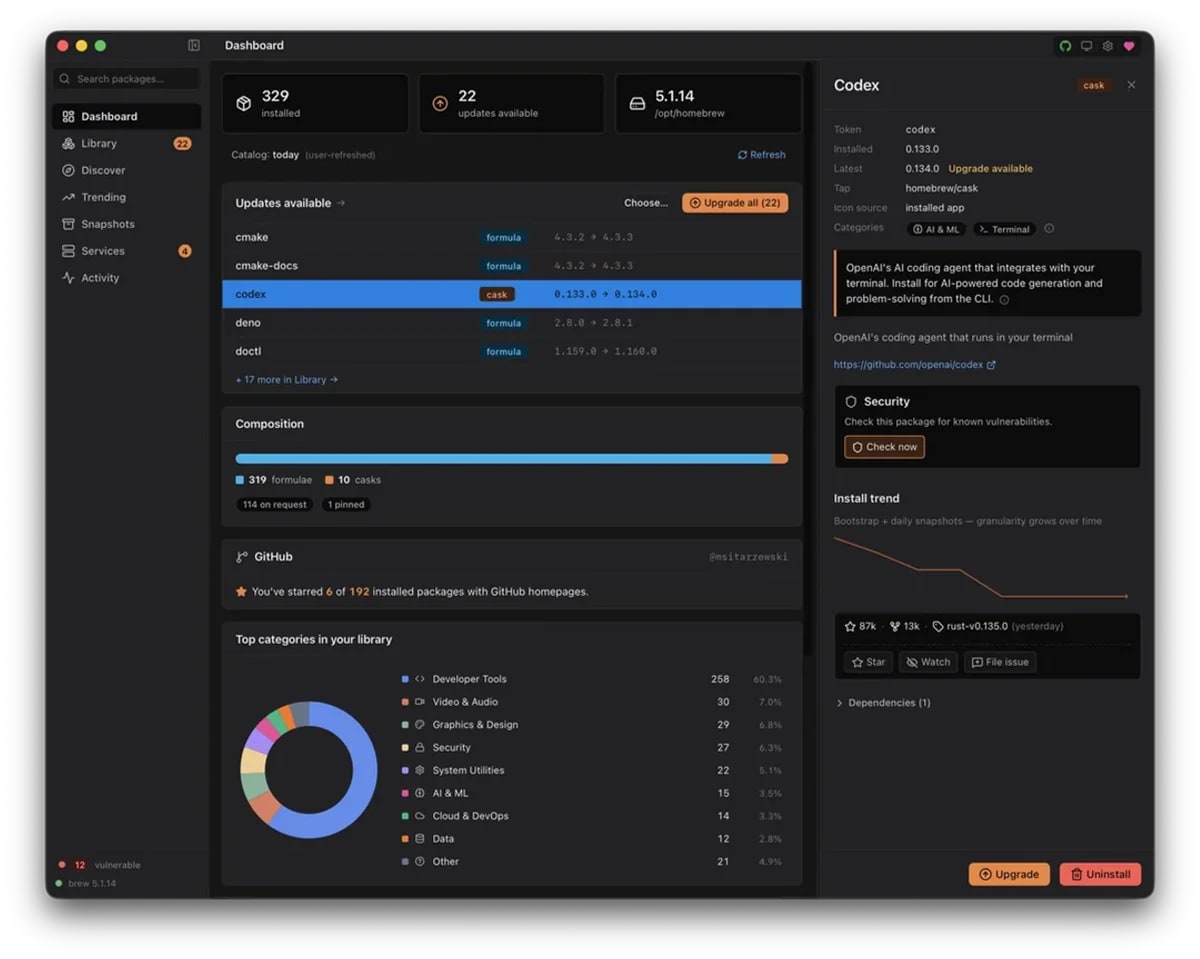The height and width of the screenshot is (959, 1200).
Task: Toggle the sidebar collapse icon
Action: [194, 45]
